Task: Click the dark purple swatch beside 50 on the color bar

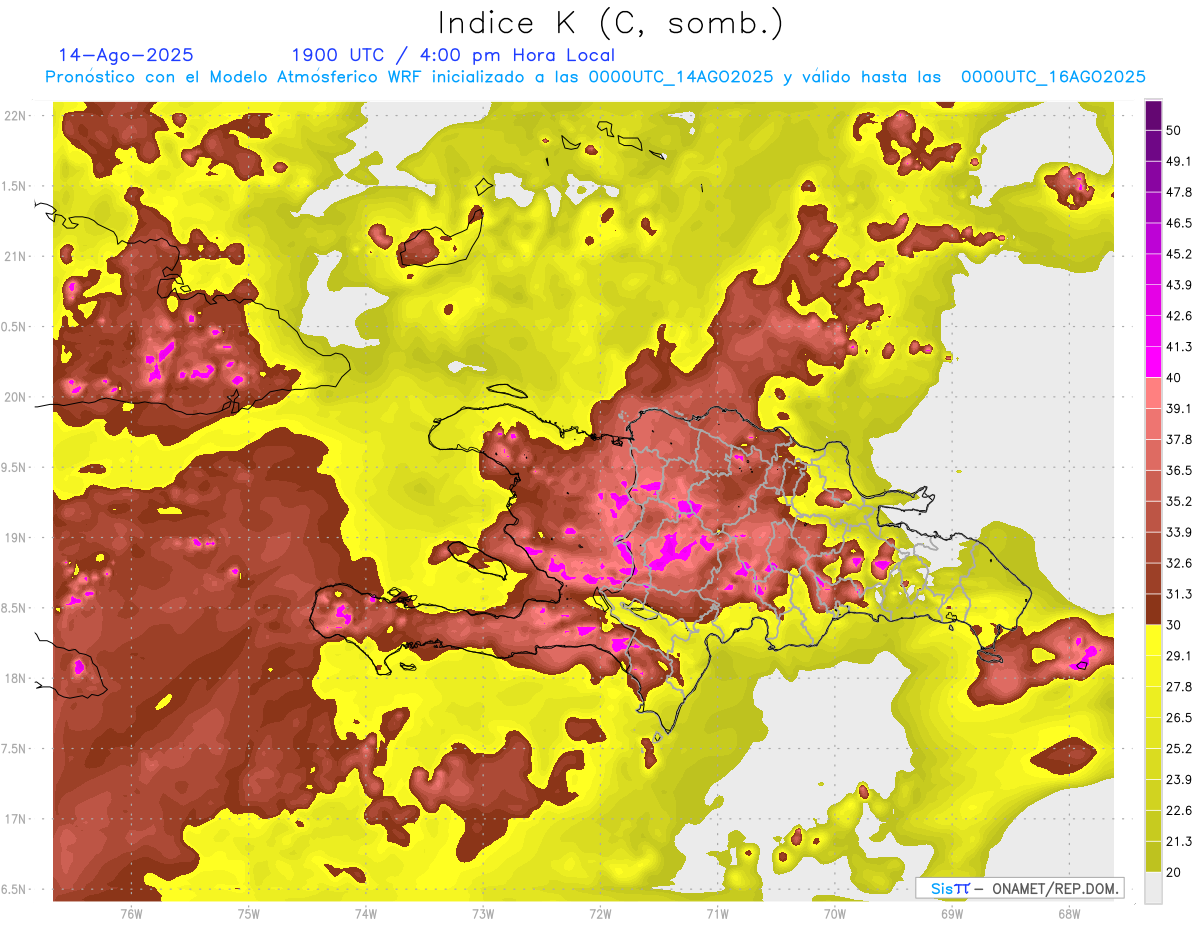Action: tap(1153, 116)
